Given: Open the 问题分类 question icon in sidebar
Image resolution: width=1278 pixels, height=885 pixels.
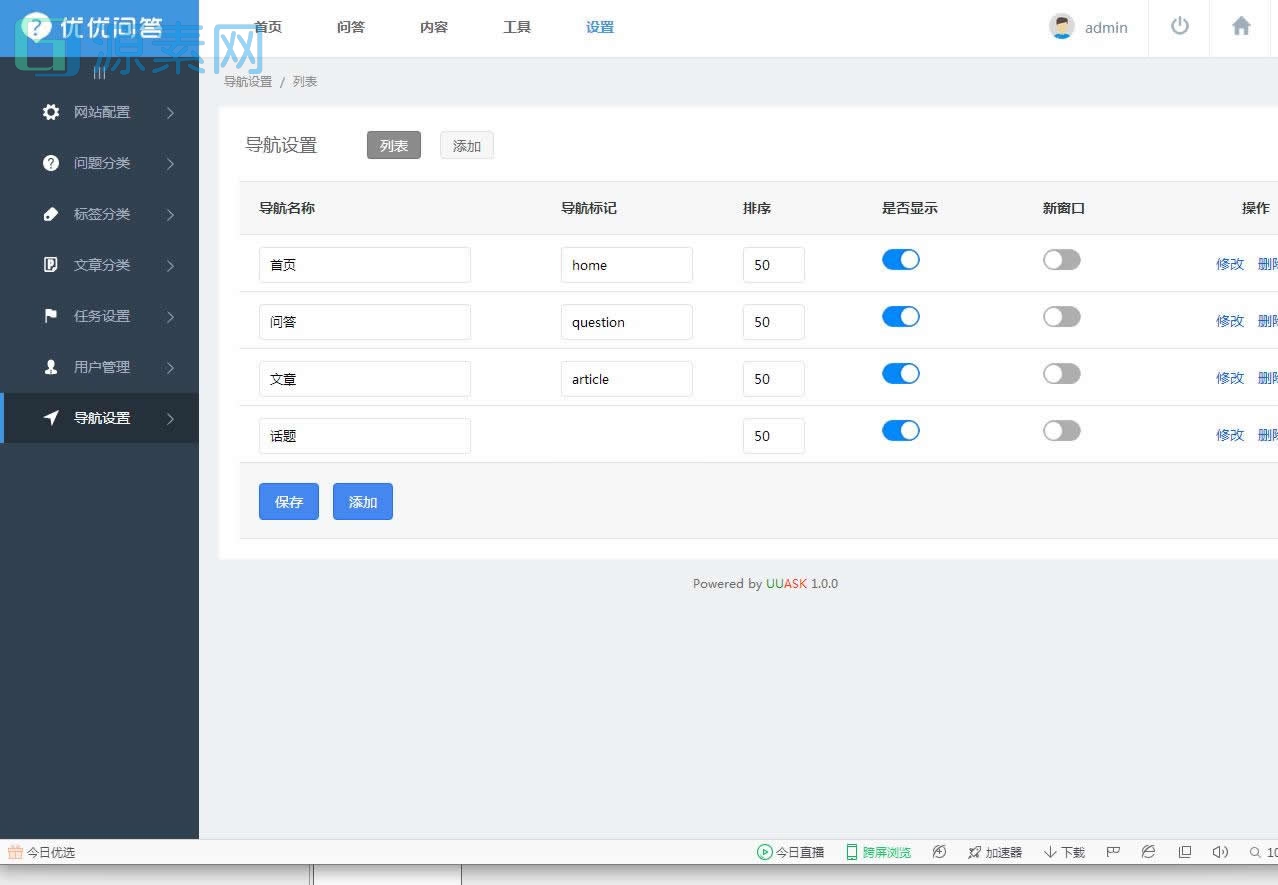Looking at the screenshot, I should 51,163.
